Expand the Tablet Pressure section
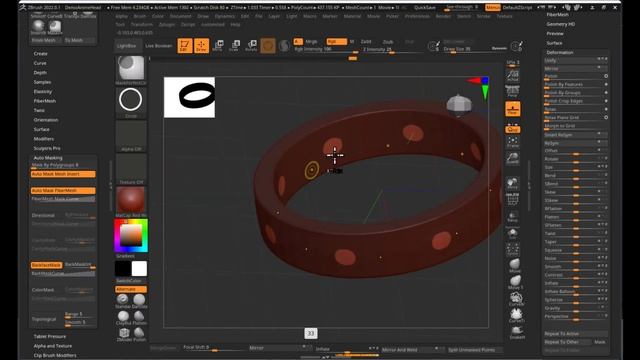Screen dimensions: 640x360 (50, 336)
